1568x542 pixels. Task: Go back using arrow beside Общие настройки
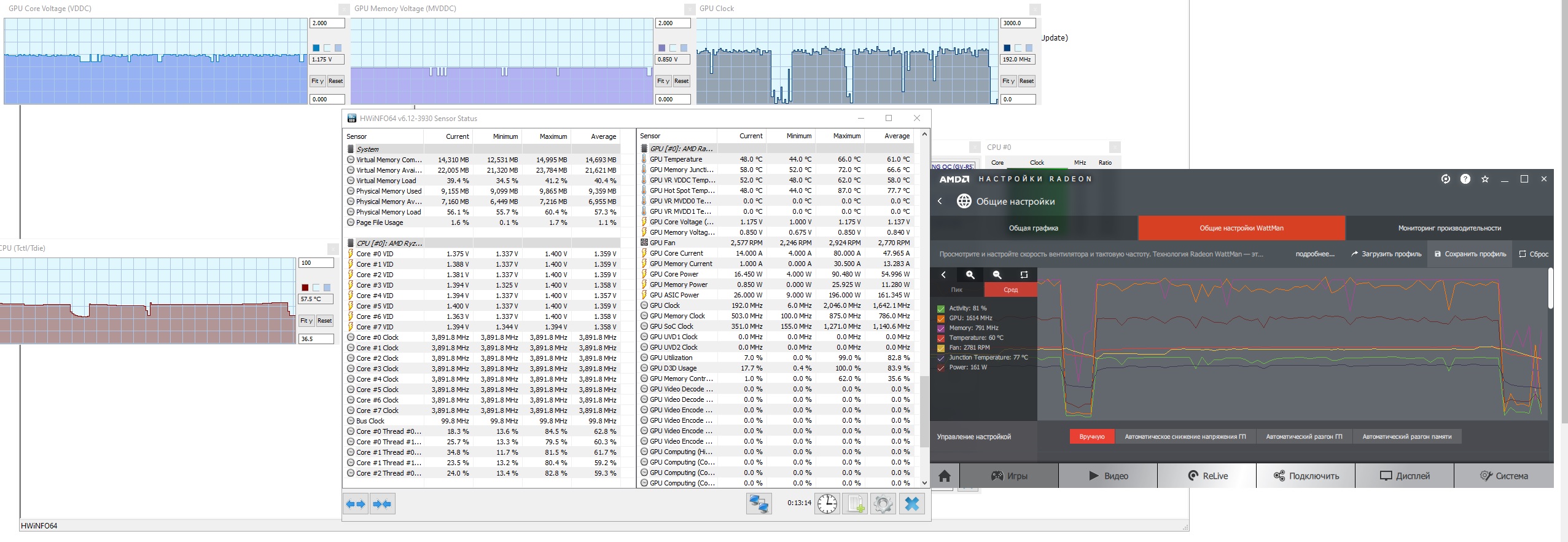point(940,201)
